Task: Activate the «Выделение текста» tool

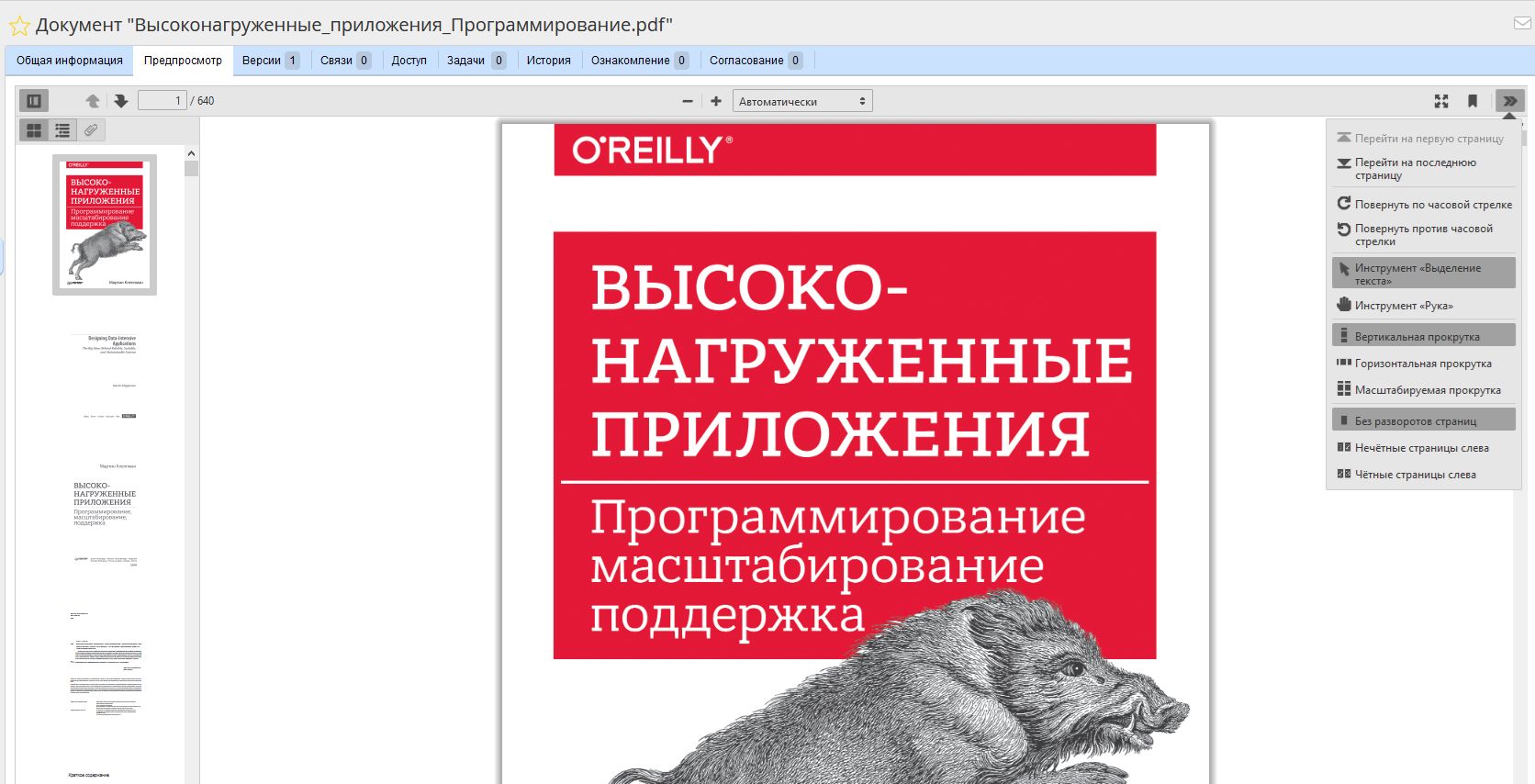Action: [x=1423, y=274]
